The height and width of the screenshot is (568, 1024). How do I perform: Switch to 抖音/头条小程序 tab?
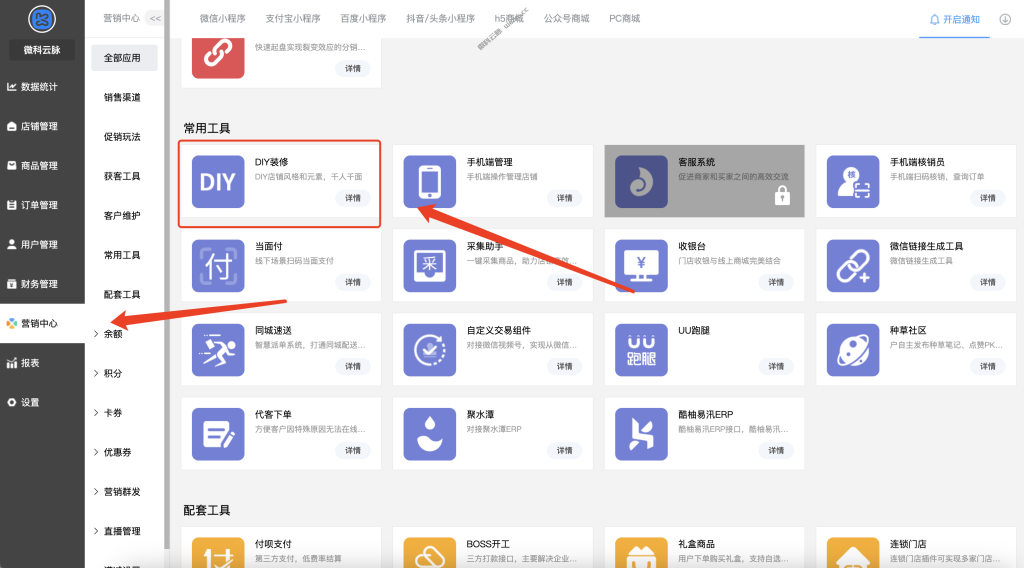(x=440, y=18)
